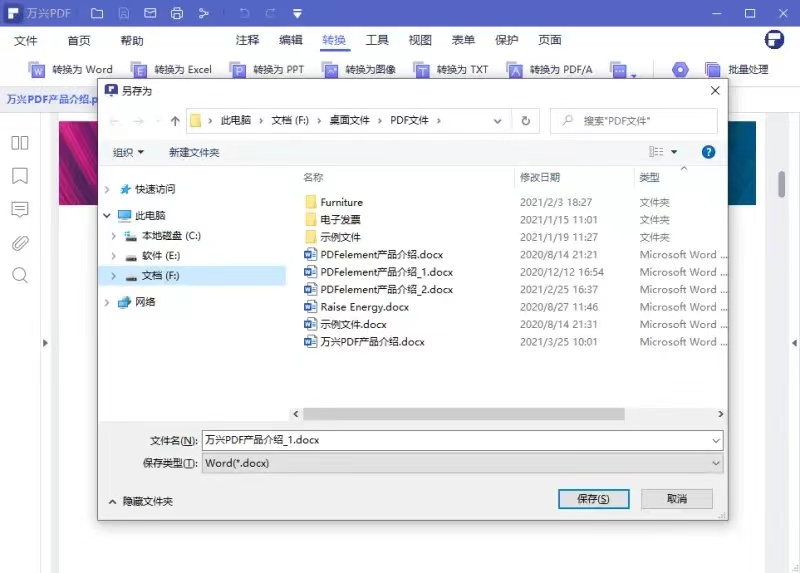Switch to the 工具 tab
The width and height of the screenshot is (800, 573).
pos(377,40)
